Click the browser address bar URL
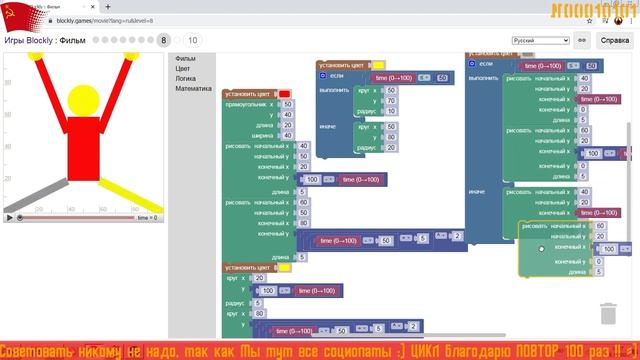This screenshot has width=640, height=360. tap(104, 21)
